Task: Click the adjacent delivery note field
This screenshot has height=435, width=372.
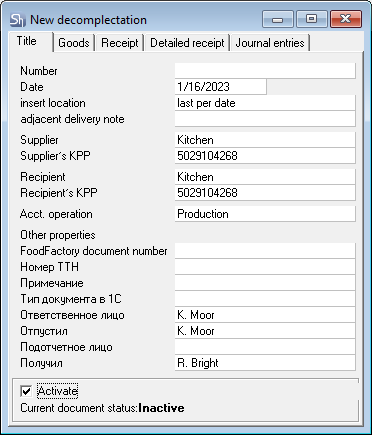Action: point(265,119)
